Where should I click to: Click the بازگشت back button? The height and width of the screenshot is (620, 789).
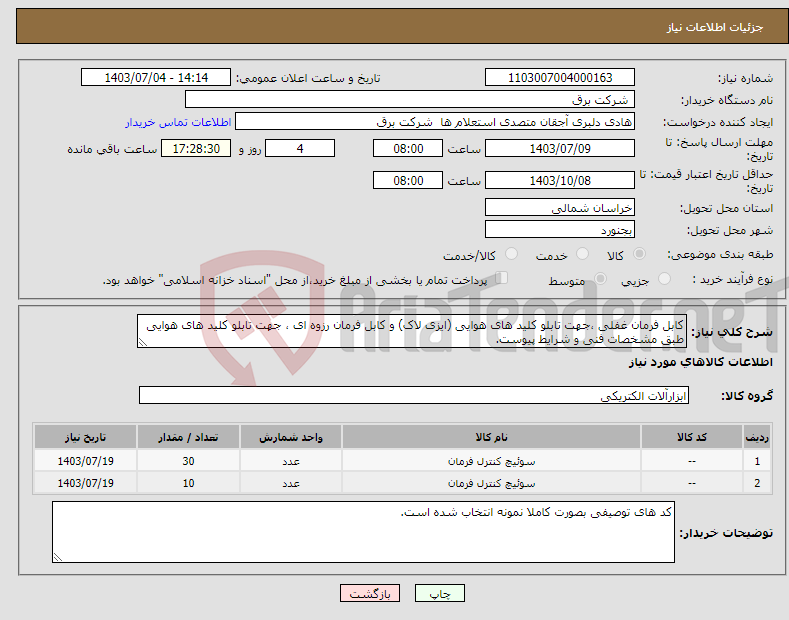pos(370,593)
